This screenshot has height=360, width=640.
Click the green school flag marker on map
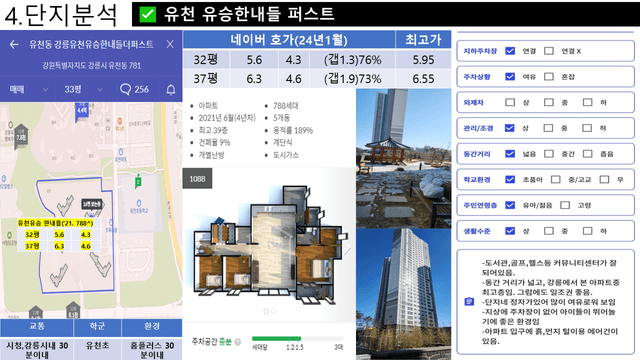click(x=138, y=181)
